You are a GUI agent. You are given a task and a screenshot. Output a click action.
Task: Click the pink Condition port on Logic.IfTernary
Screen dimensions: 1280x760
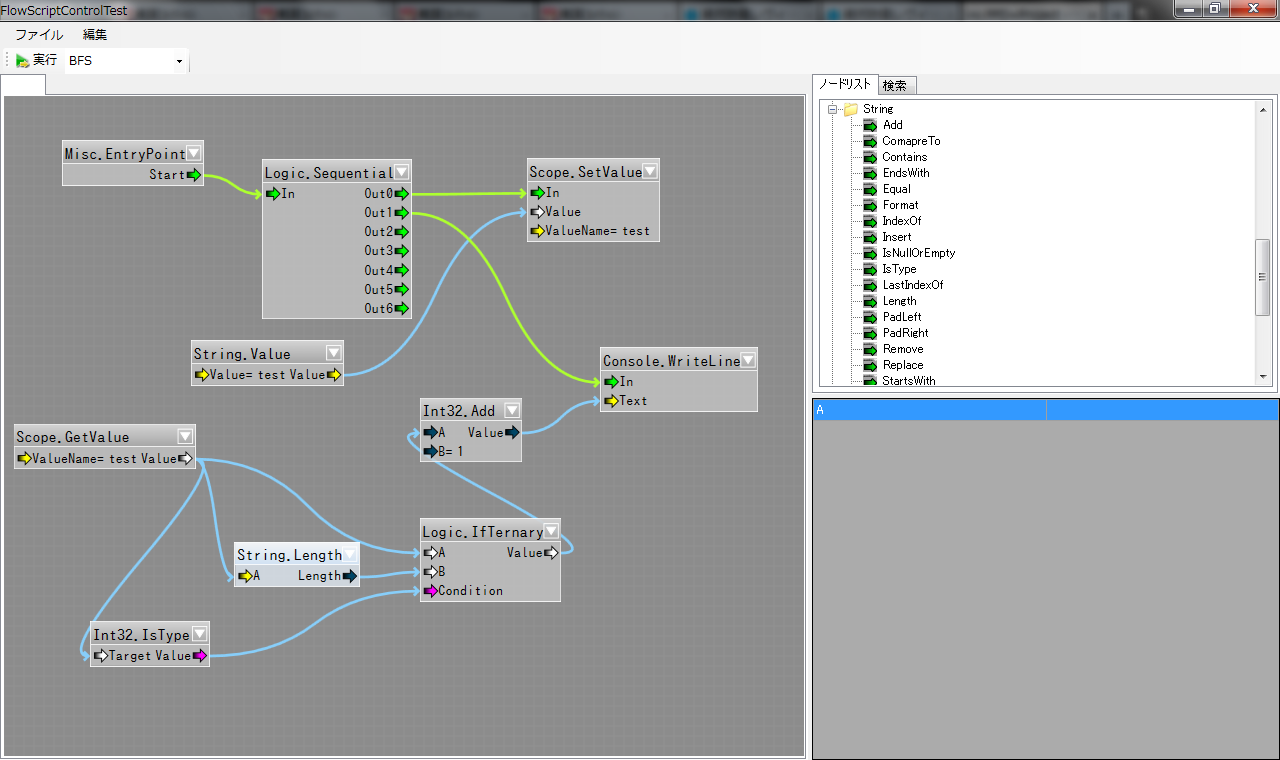pos(430,591)
